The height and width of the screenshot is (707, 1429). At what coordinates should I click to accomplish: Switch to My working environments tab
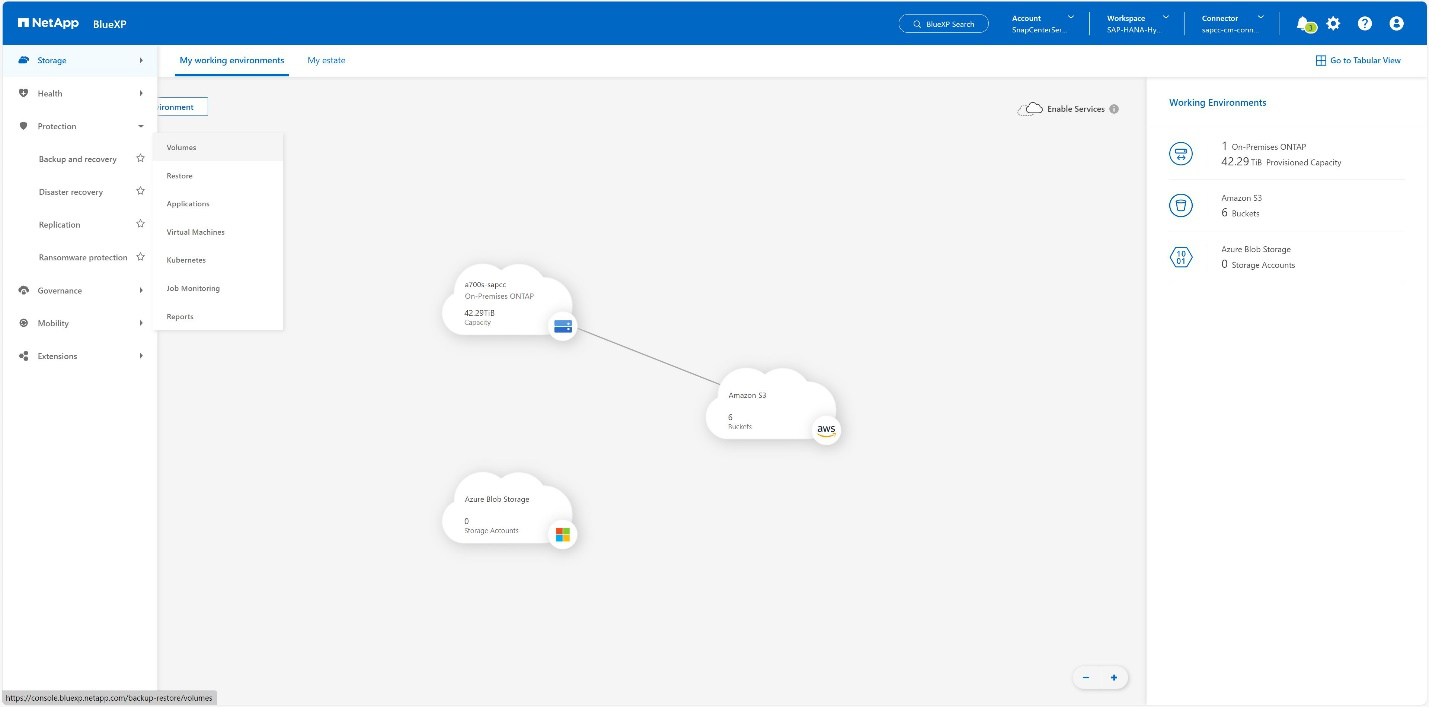(232, 60)
